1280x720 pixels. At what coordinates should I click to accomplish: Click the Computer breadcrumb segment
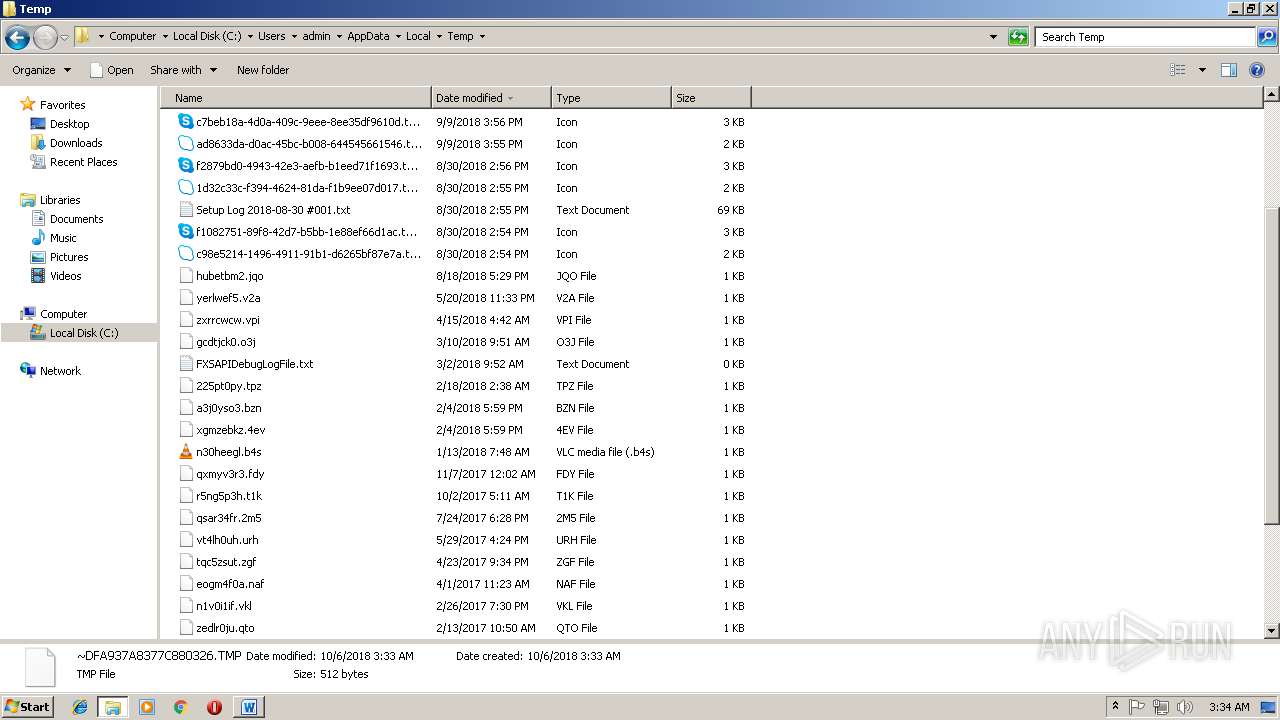(x=132, y=36)
